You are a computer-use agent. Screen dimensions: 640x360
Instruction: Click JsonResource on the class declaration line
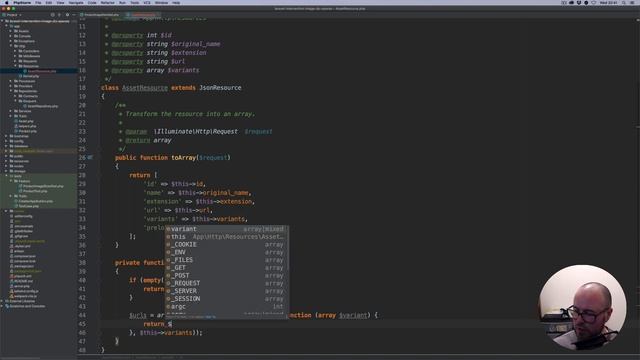click(220, 88)
